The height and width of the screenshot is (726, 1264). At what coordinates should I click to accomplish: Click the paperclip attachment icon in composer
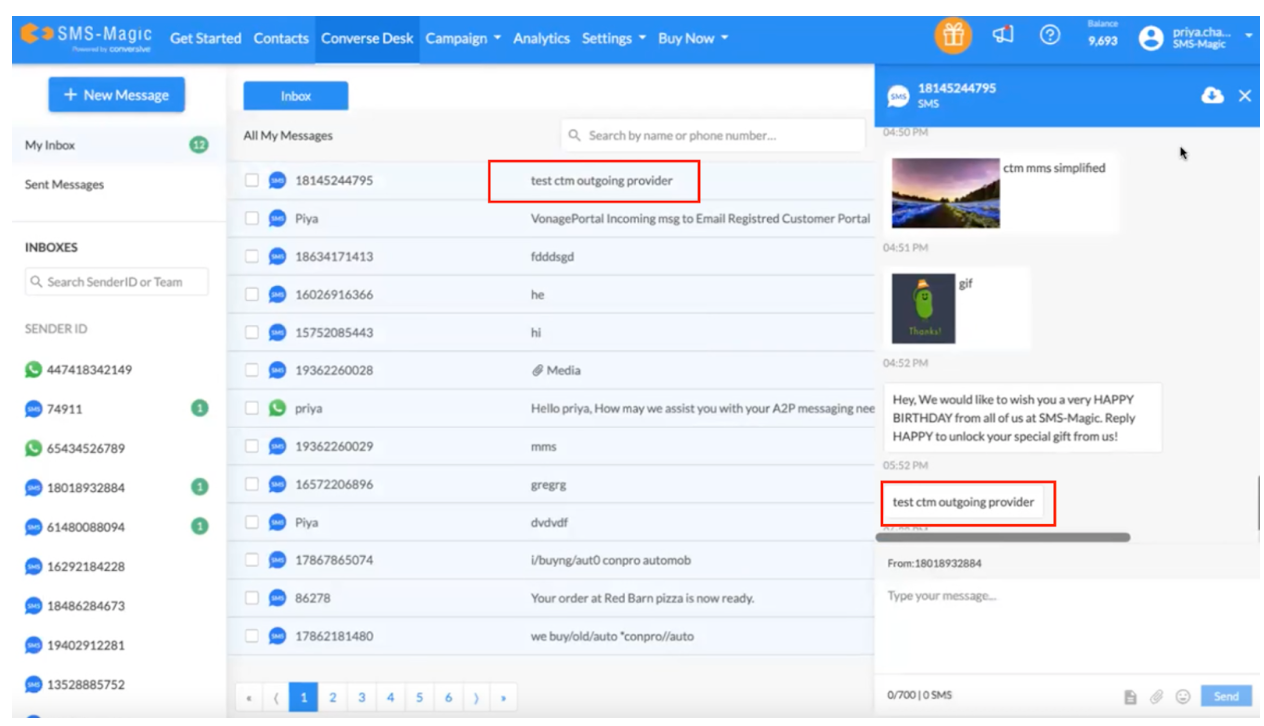[1156, 696]
